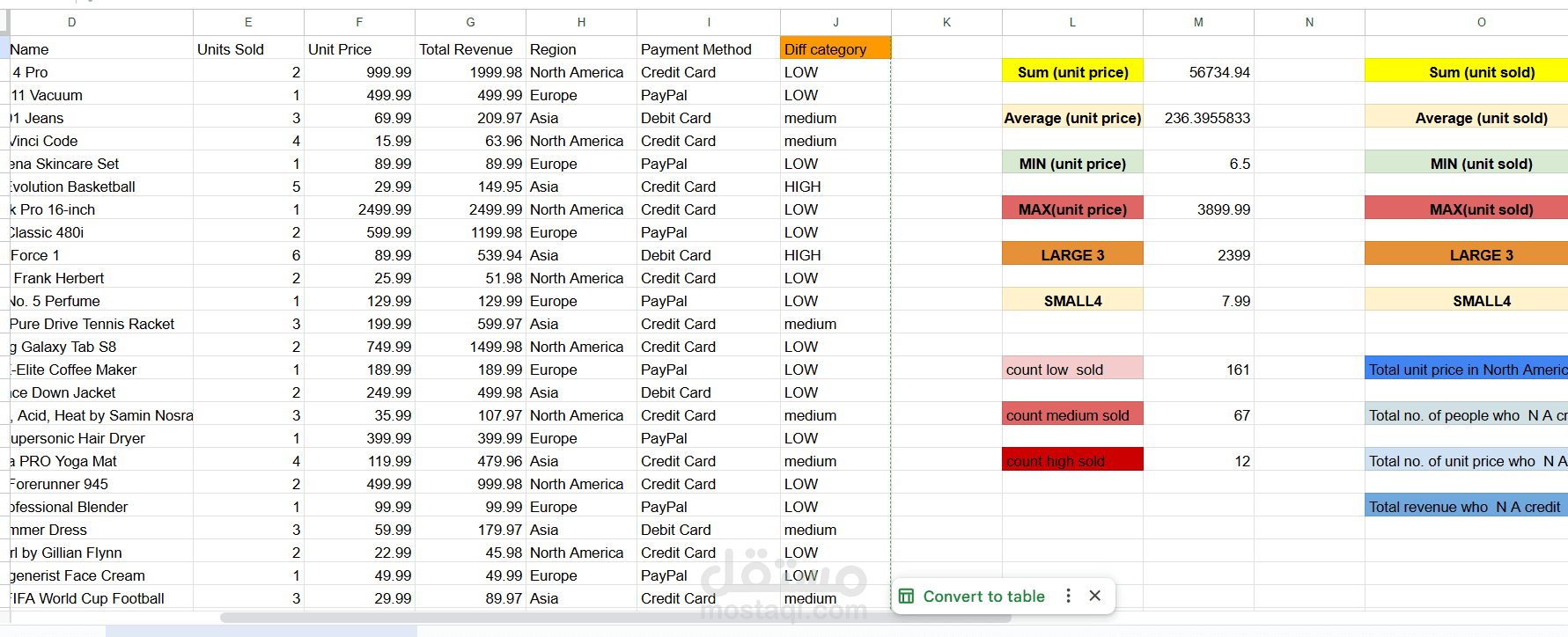Image resolution: width=1568 pixels, height=637 pixels.
Task: Select column H header
Action: tap(581, 22)
